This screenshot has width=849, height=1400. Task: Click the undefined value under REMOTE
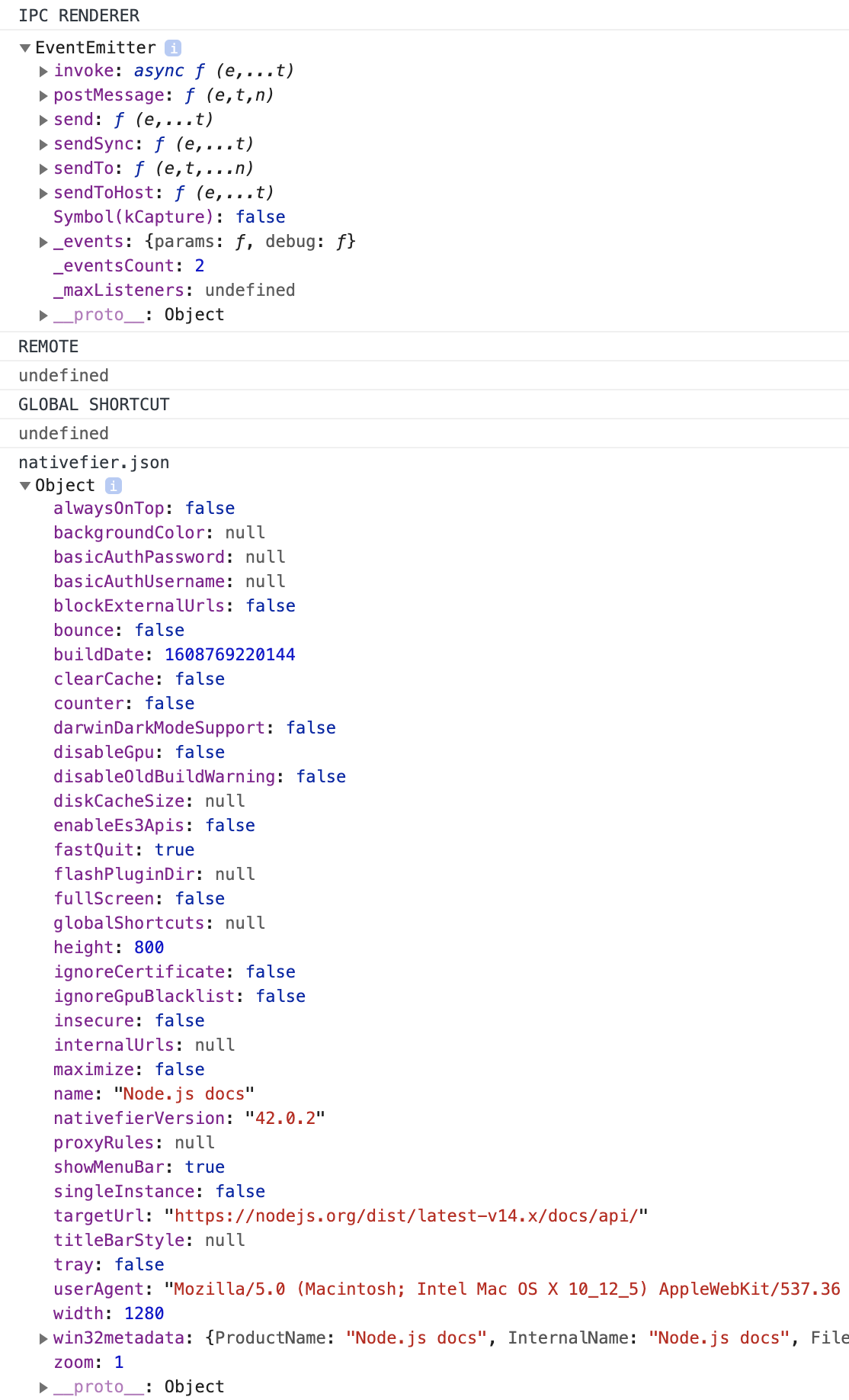point(64,375)
